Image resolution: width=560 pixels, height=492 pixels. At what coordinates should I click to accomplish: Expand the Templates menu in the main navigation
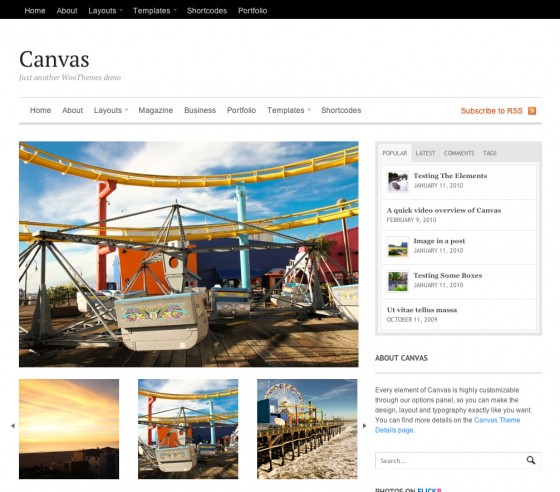point(289,110)
